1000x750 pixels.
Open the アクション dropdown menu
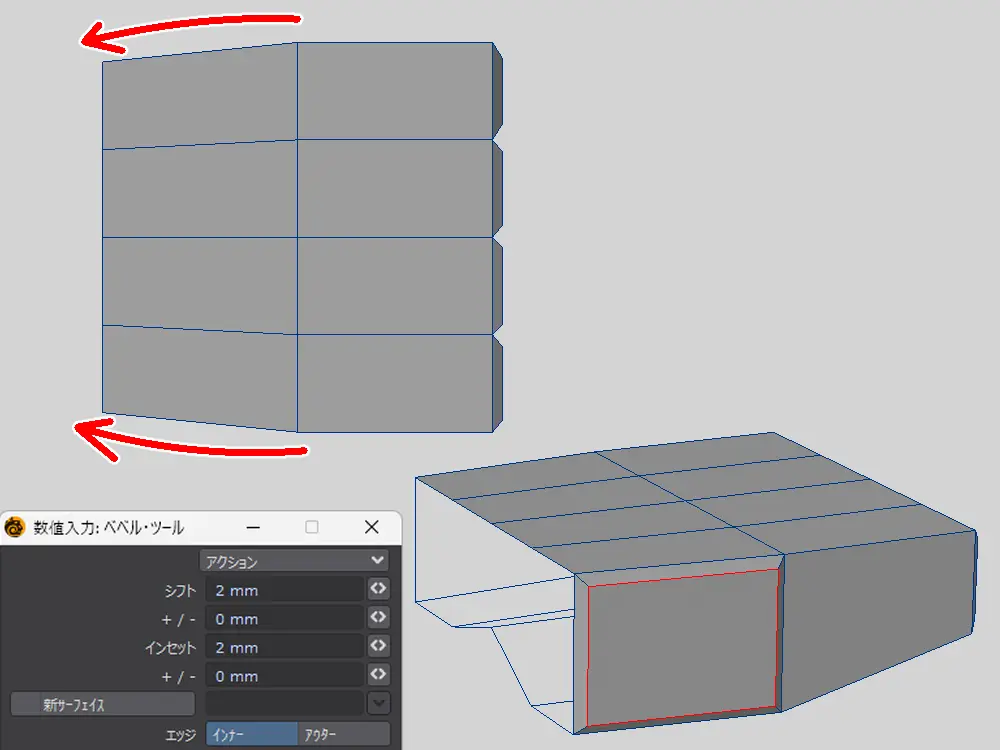[294, 561]
